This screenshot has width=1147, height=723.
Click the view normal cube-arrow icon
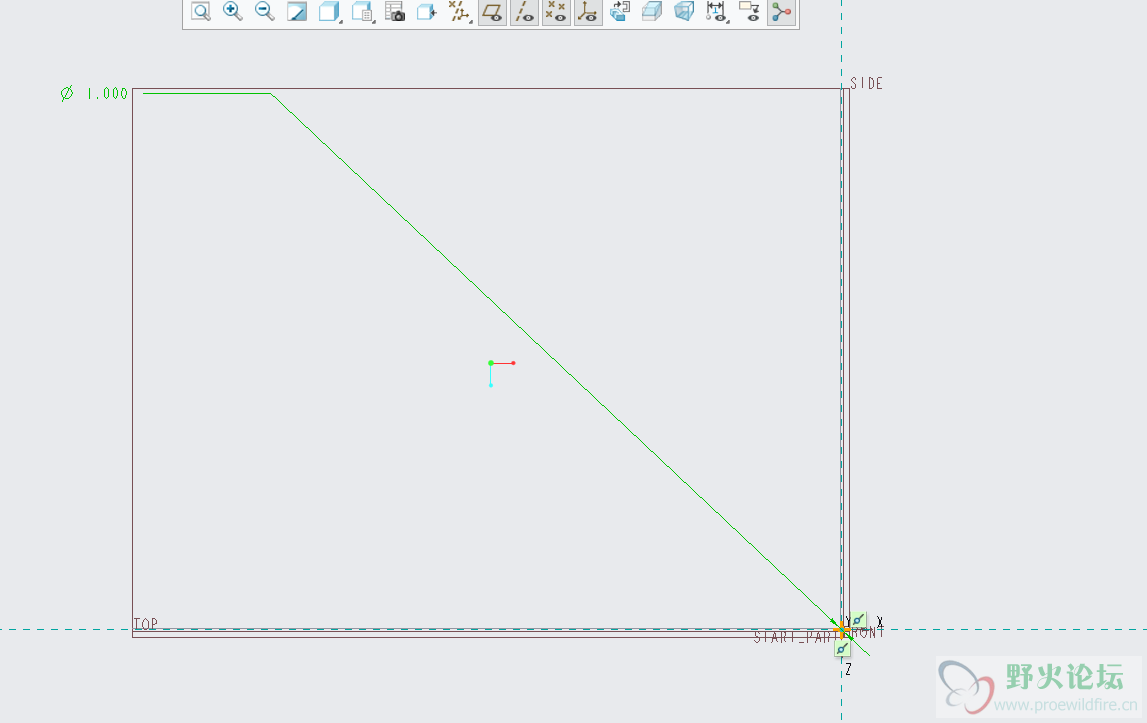pos(426,11)
